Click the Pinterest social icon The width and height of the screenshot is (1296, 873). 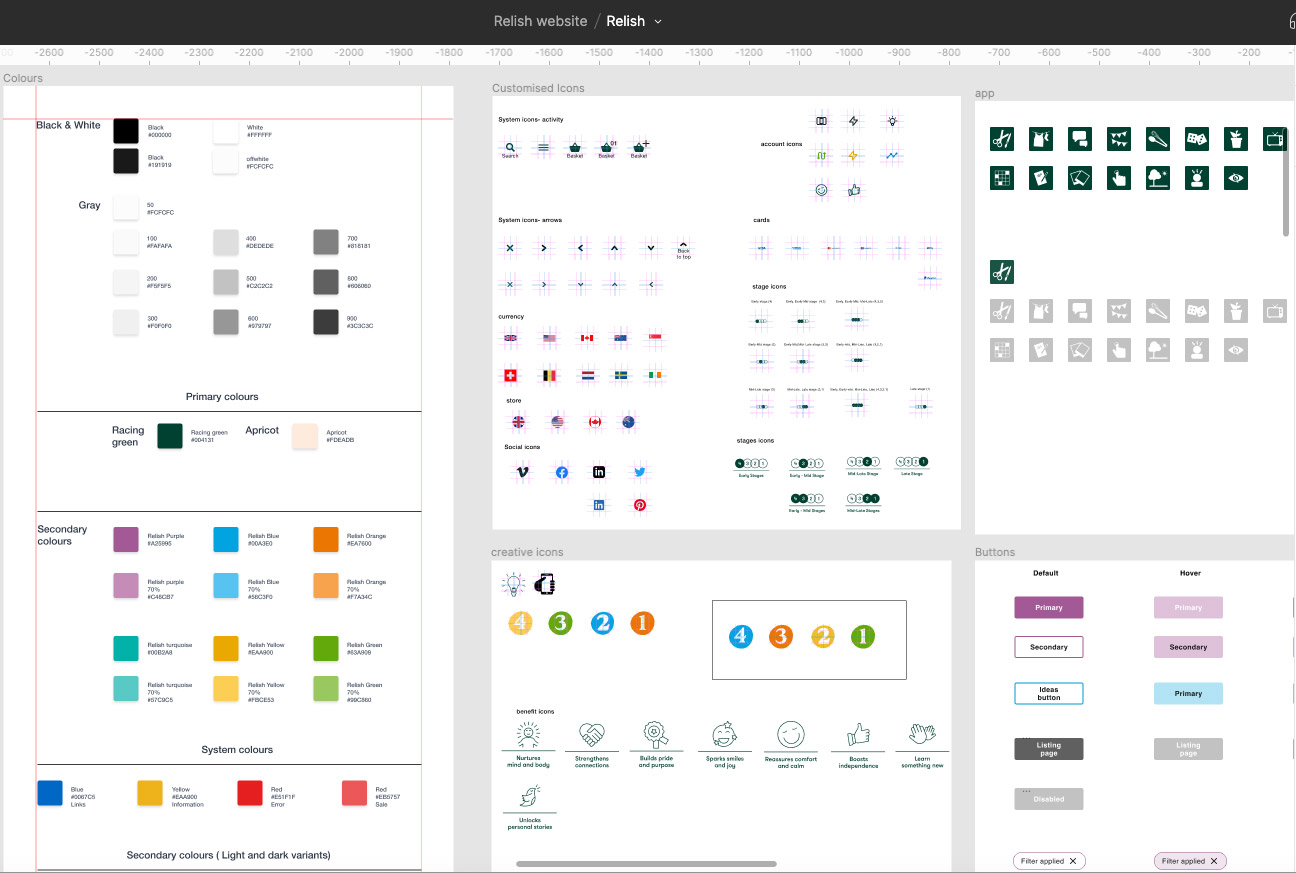pyautogui.click(x=640, y=505)
